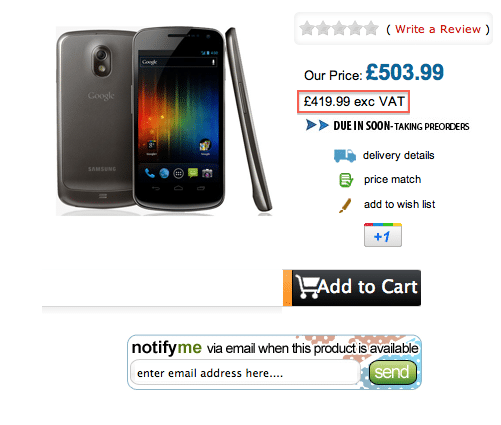
Task: Open the Write a Review link
Action: tap(438, 29)
